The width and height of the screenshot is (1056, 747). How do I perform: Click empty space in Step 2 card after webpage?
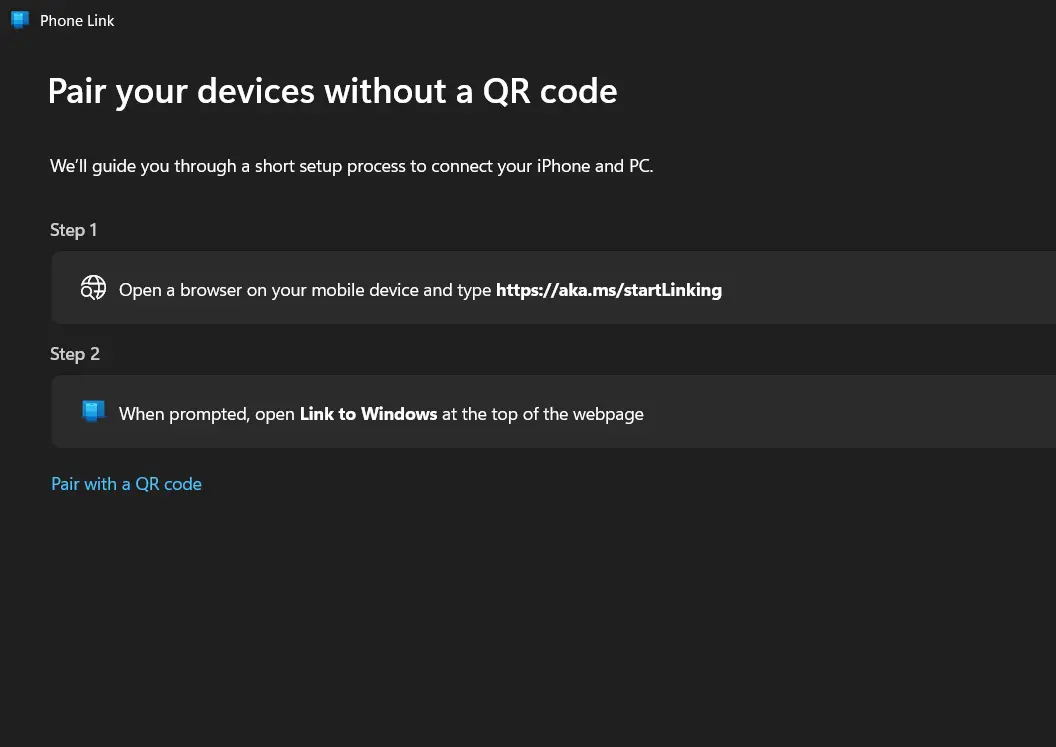tap(849, 412)
